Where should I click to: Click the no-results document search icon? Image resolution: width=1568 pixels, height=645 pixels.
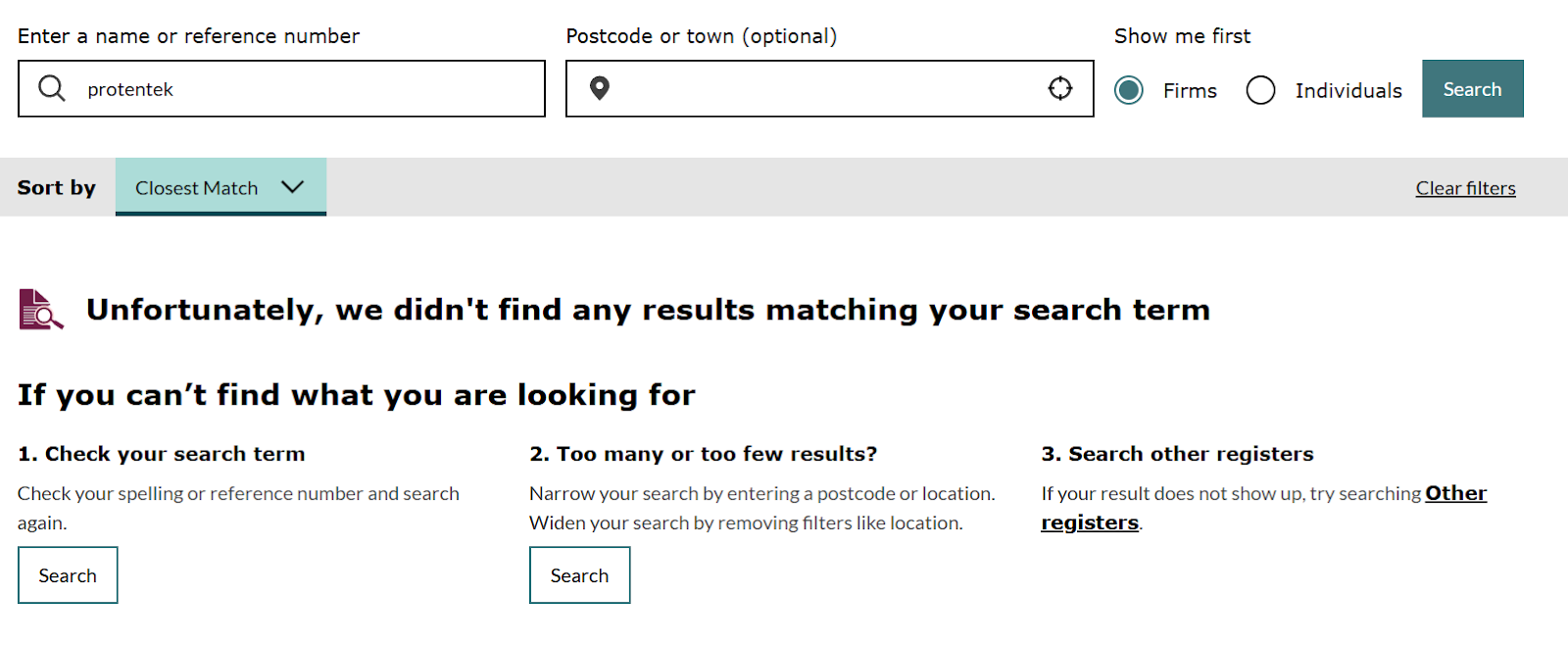[x=41, y=310]
